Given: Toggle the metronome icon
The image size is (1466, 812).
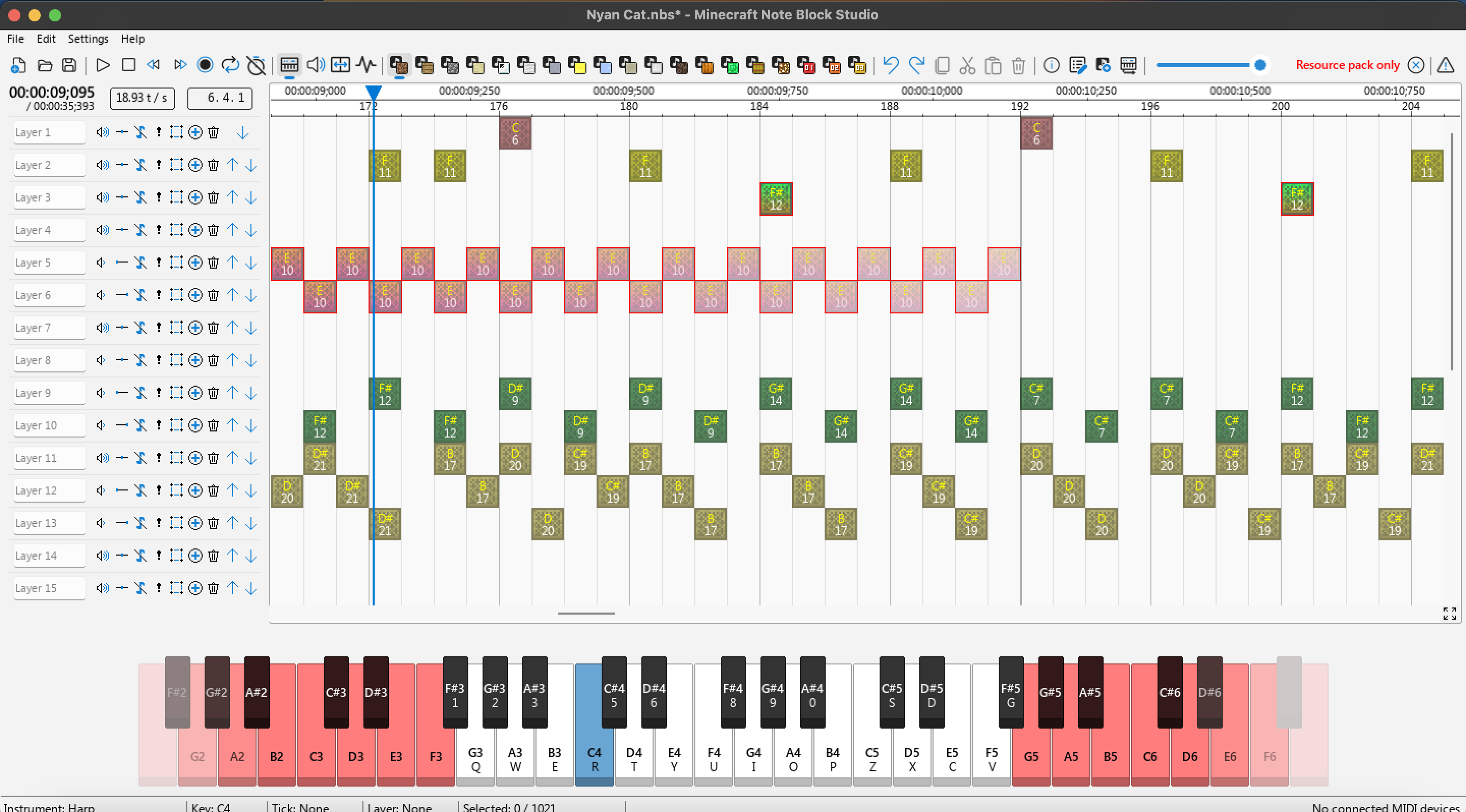Looking at the screenshot, I should coord(256,66).
